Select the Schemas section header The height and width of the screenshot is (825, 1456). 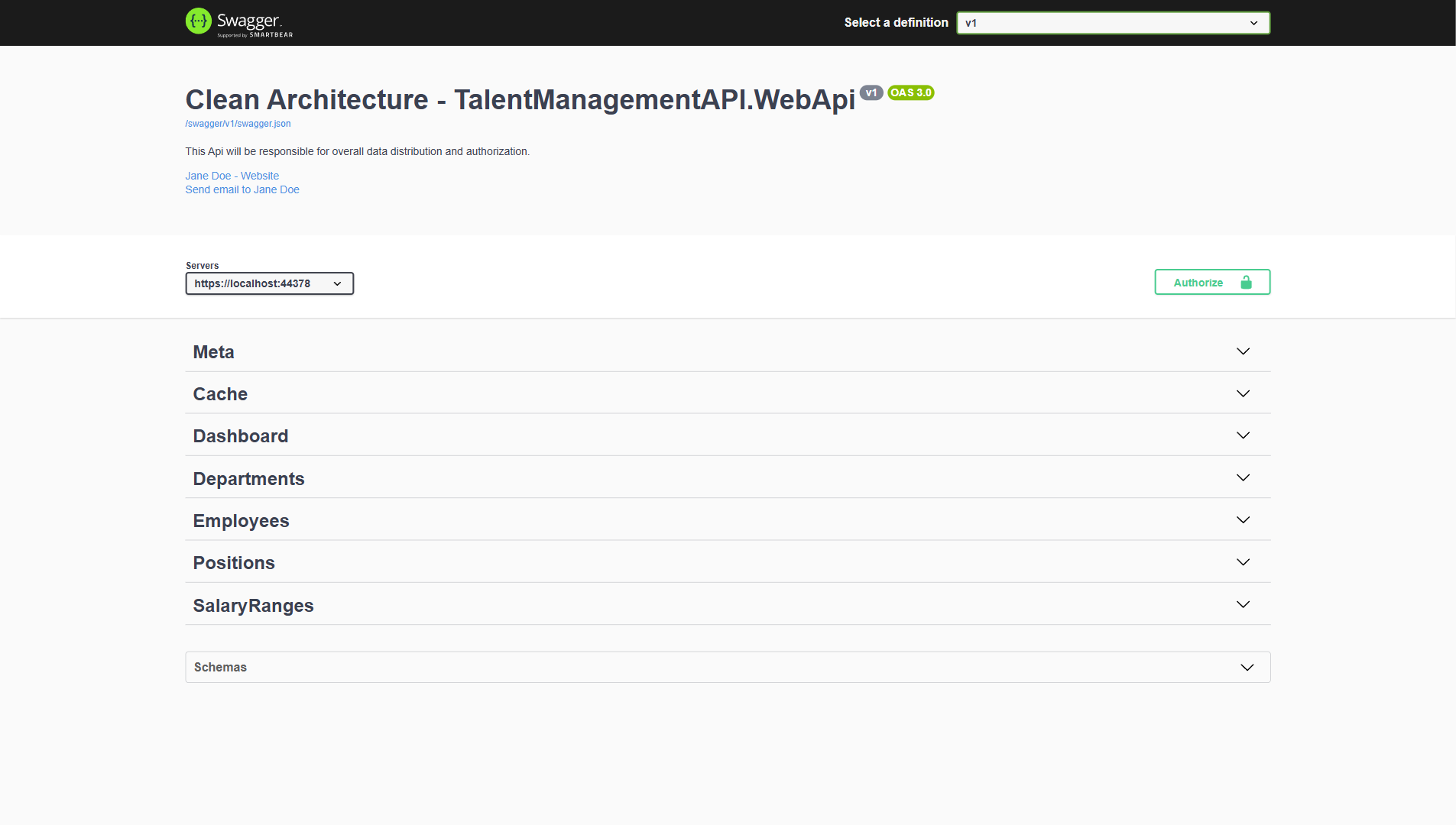point(220,667)
